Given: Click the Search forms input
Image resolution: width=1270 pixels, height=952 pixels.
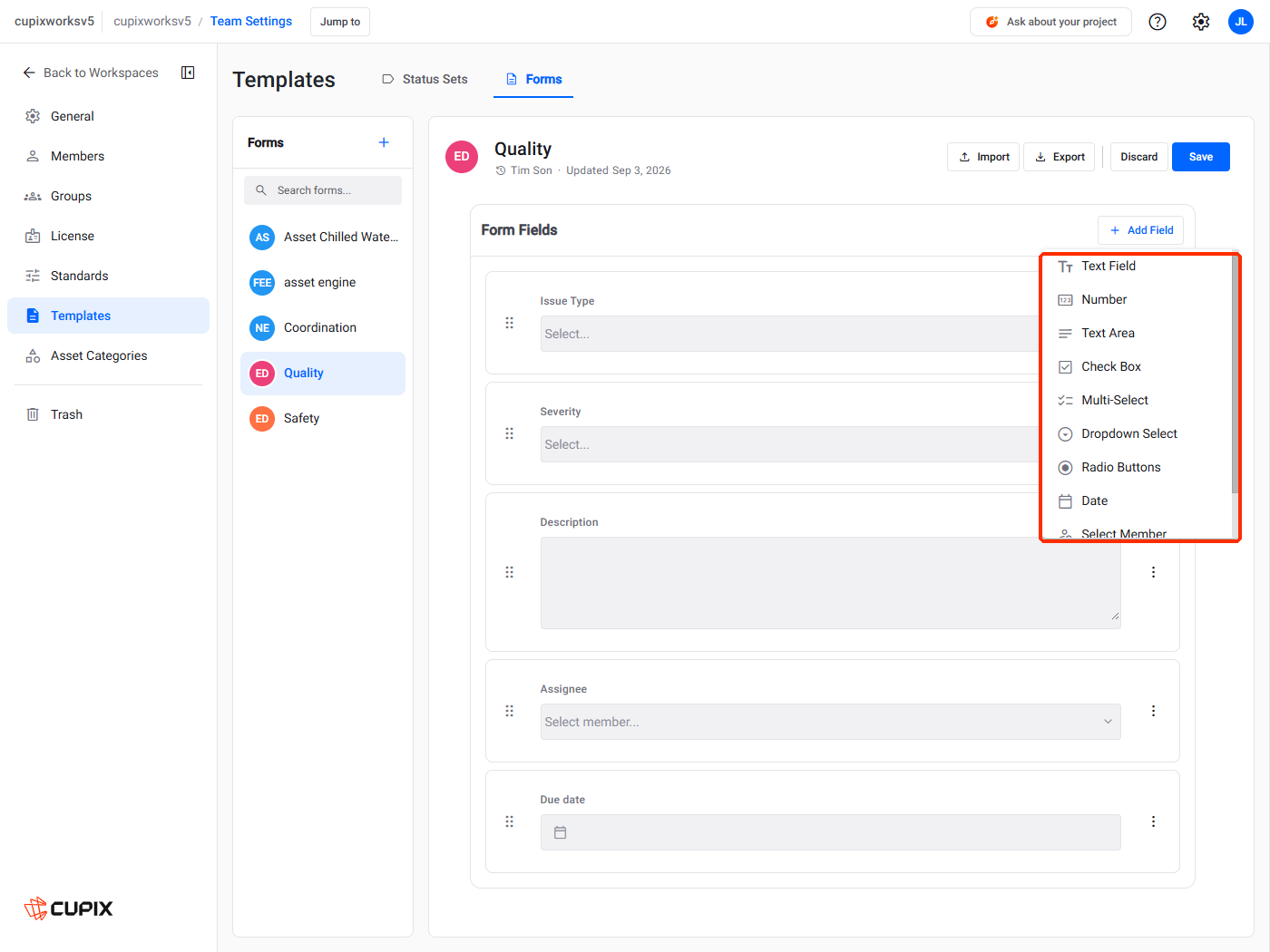Looking at the screenshot, I should pyautogui.click(x=323, y=190).
